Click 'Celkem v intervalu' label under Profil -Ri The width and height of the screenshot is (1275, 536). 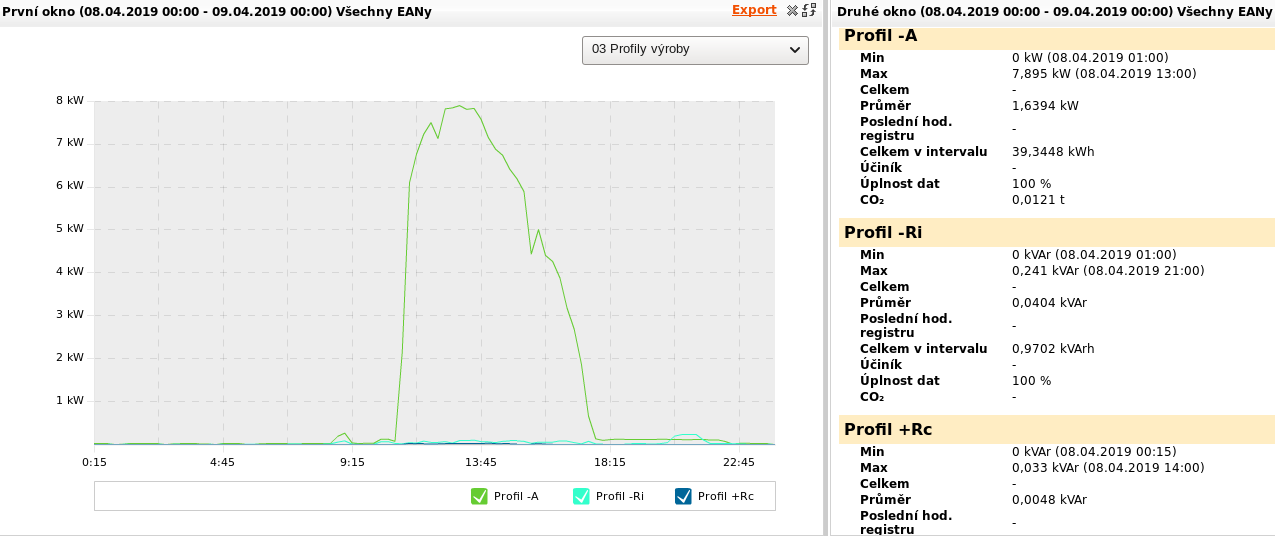pos(924,349)
